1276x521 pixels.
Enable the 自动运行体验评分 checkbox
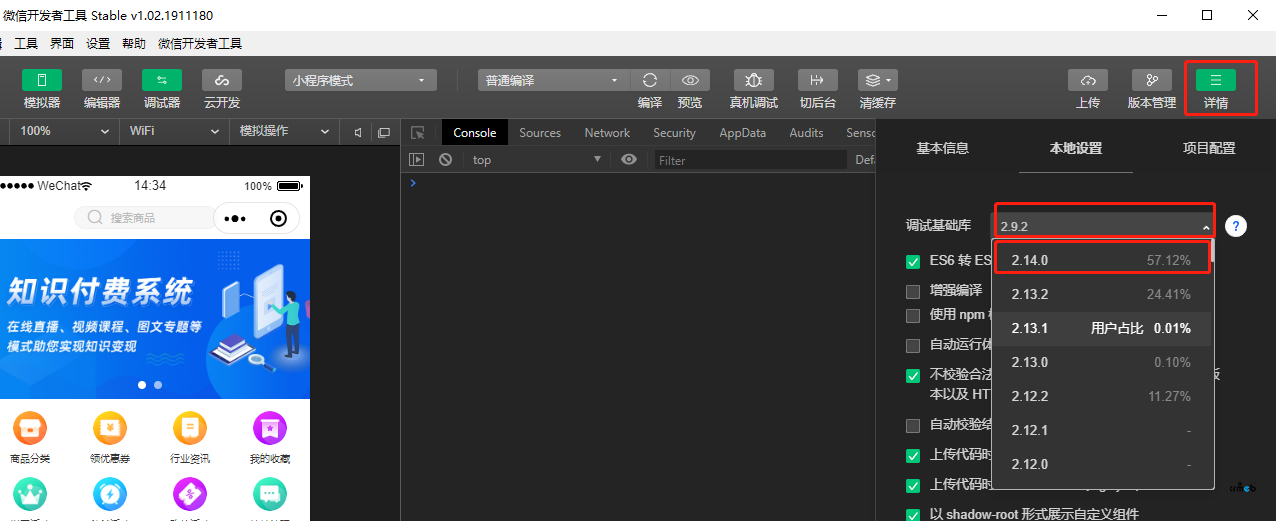[x=913, y=346]
